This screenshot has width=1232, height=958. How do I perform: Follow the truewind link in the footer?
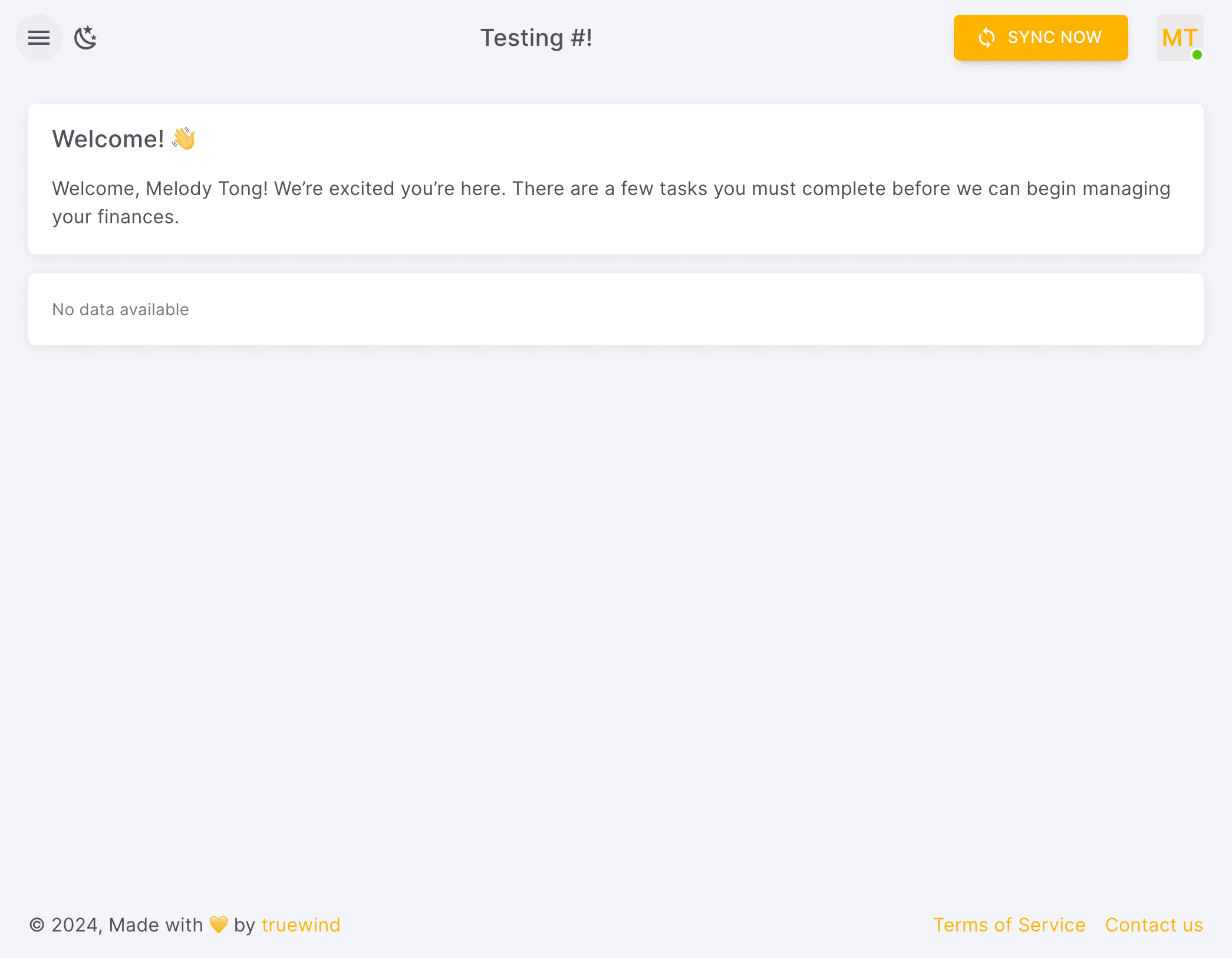click(301, 925)
